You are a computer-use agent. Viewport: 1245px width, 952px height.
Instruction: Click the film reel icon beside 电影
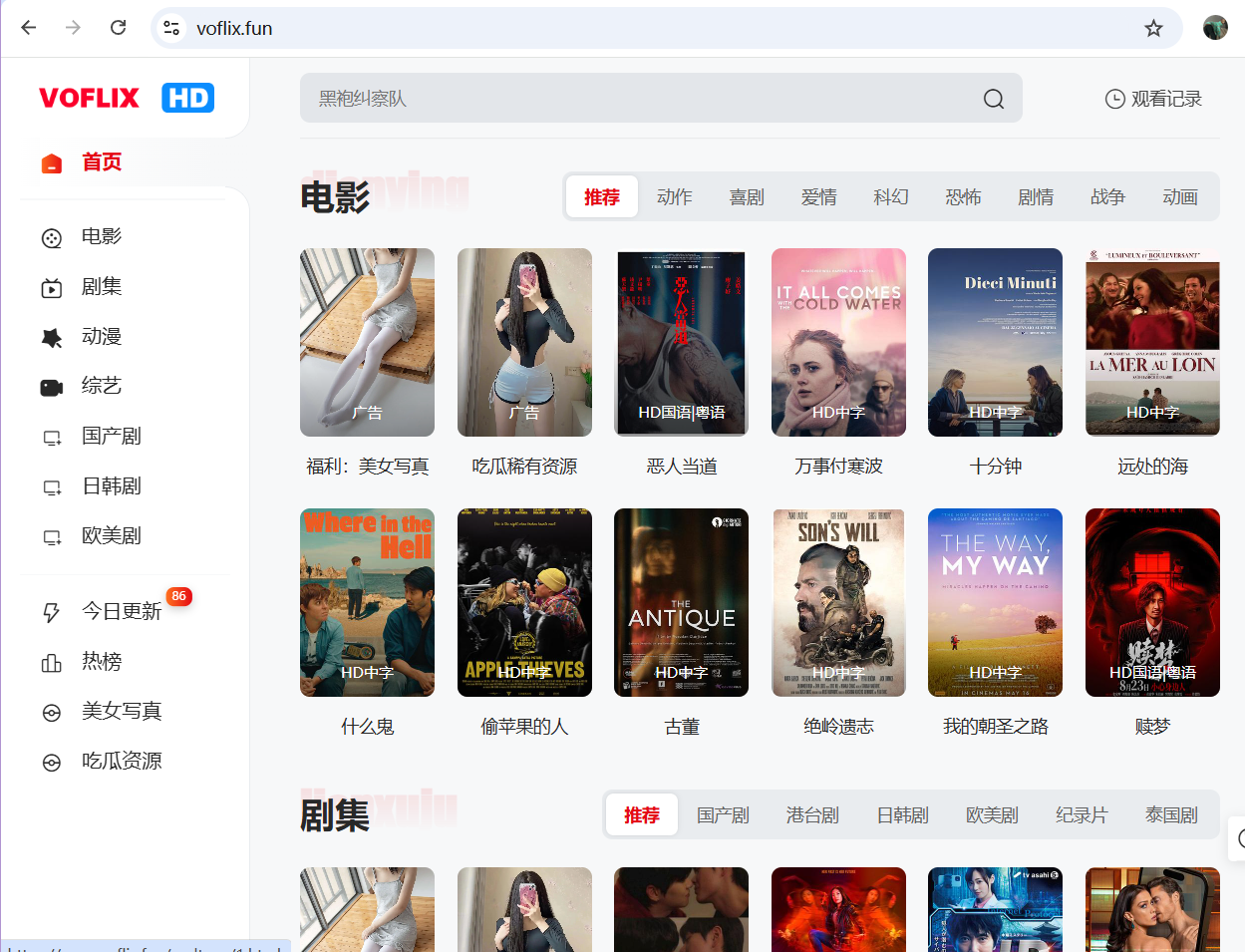tap(52, 237)
